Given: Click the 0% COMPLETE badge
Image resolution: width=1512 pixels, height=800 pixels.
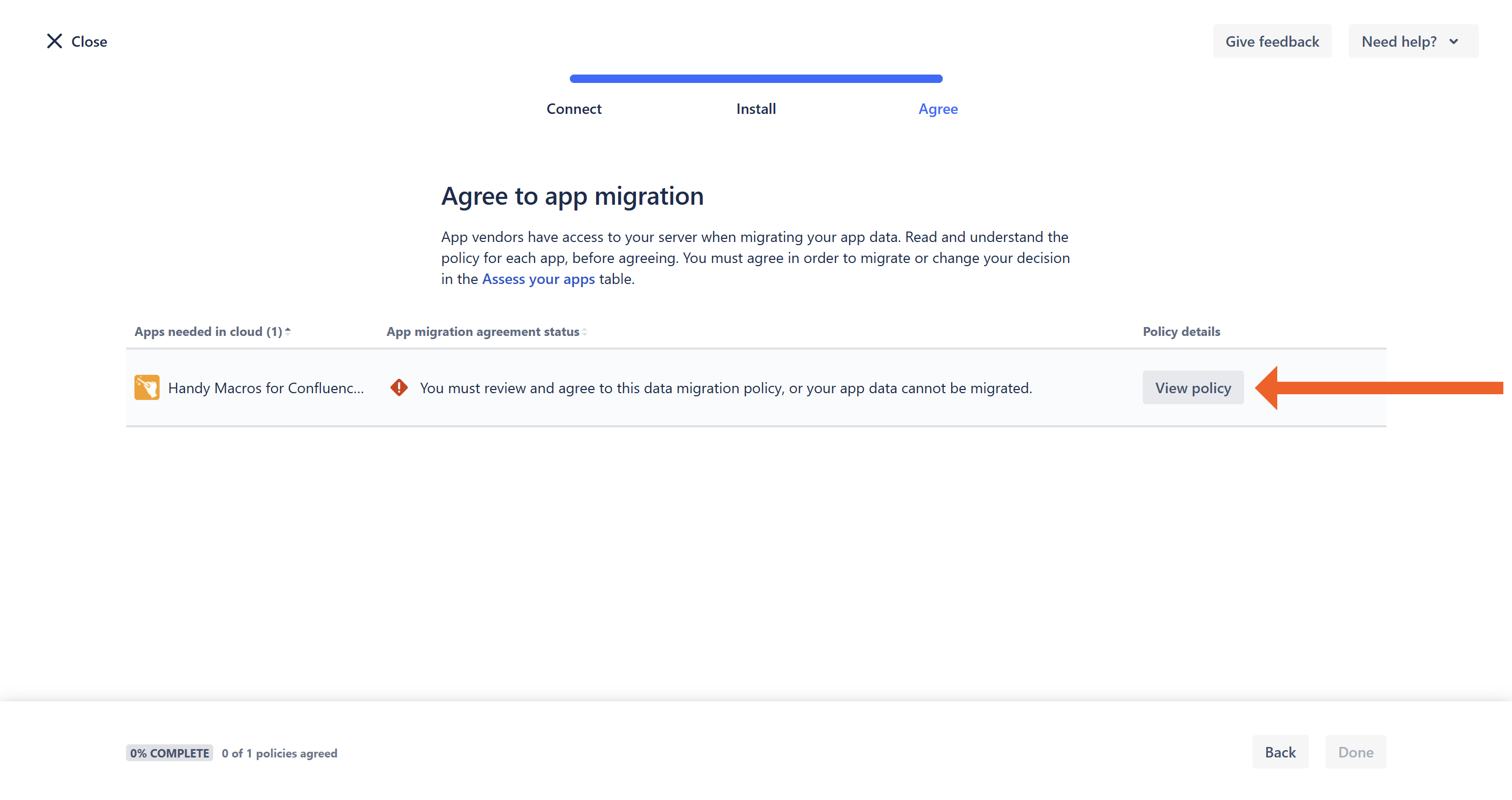Looking at the screenshot, I should click(170, 753).
